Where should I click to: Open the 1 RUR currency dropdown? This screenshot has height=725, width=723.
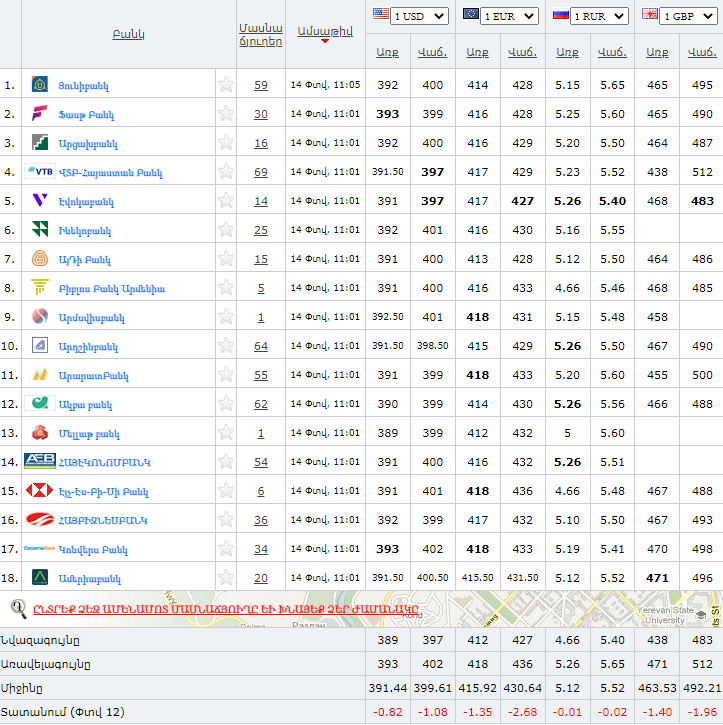[599, 16]
